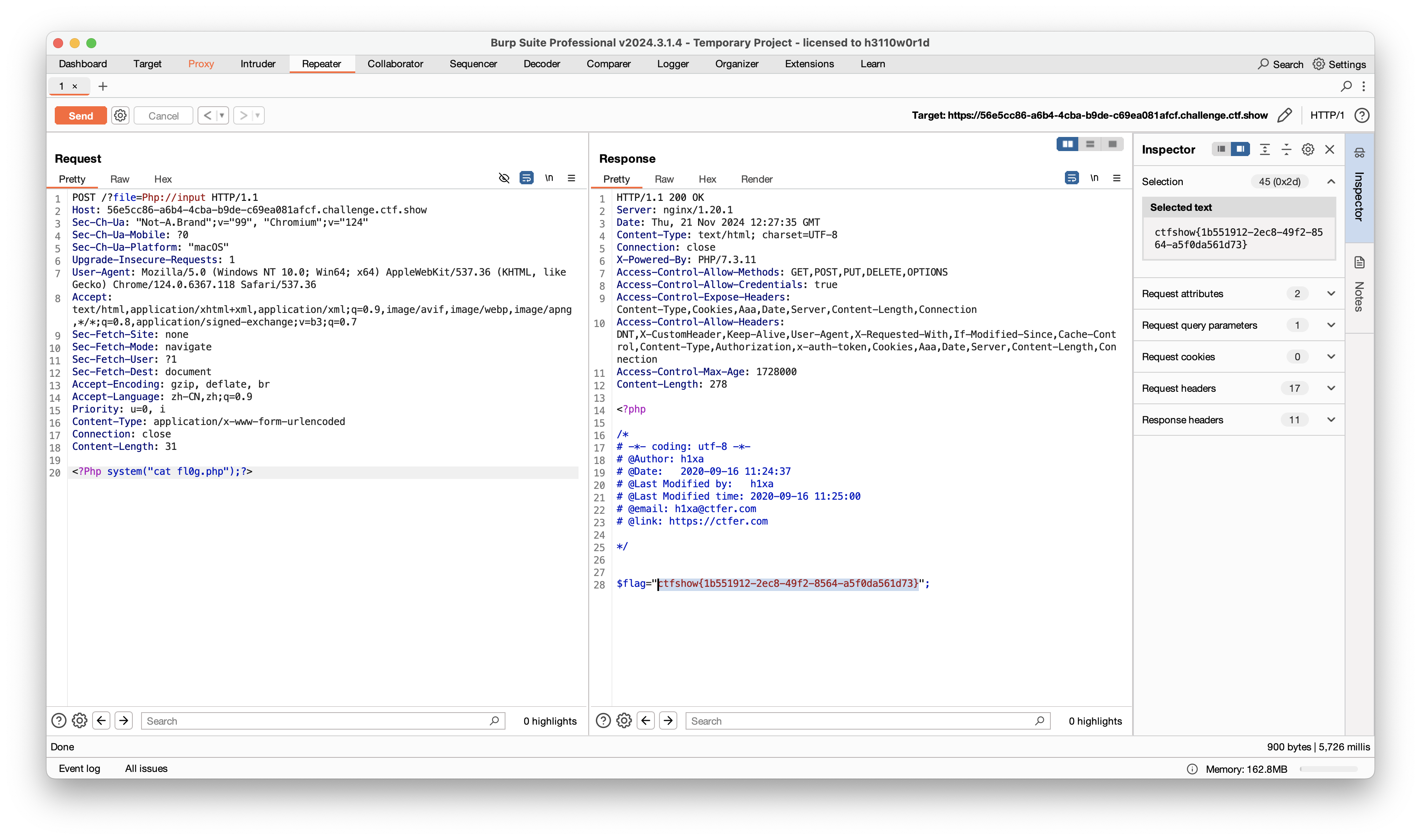Open the Repeater tab options kebab menu
This screenshot has height=840, width=1421.
pyautogui.click(x=1363, y=86)
